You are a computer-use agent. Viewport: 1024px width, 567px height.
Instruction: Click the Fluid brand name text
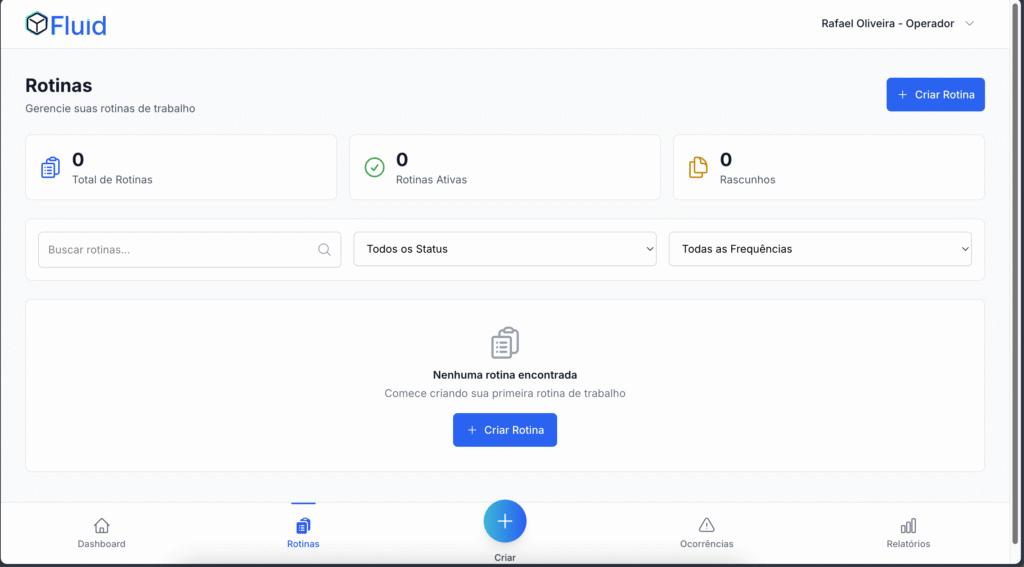click(x=79, y=25)
